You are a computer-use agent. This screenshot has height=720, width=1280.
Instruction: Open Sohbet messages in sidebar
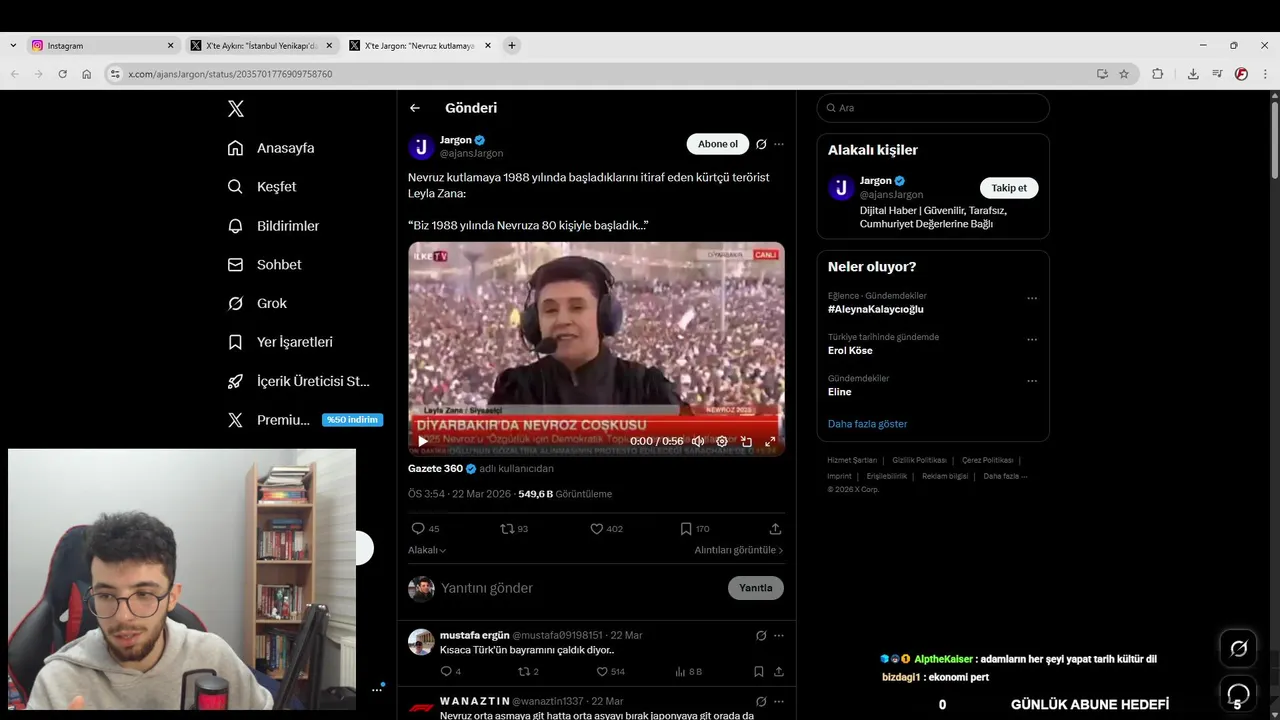click(x=264, y=265)
